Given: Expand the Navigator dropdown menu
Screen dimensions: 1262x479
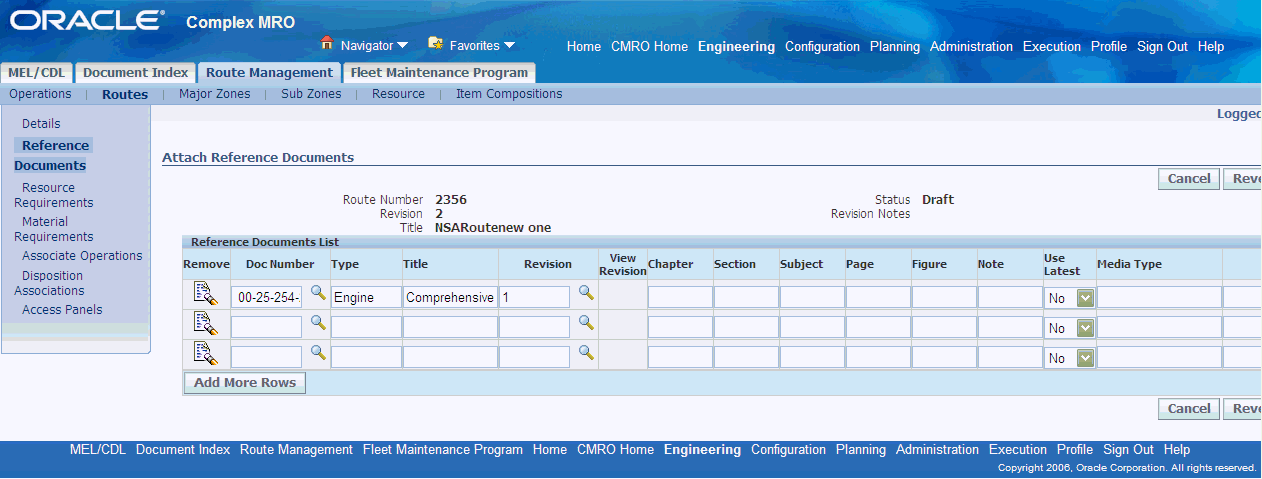Looking at the screenshot, I should click(402, 46).
